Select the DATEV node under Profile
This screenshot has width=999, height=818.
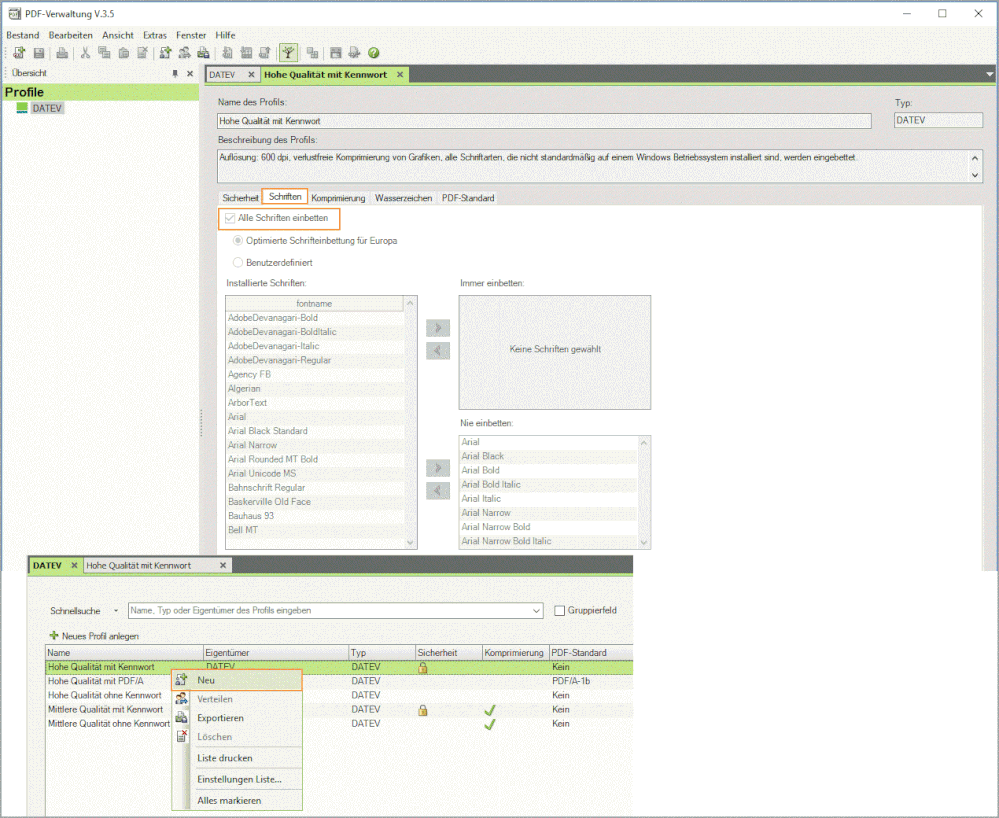coord(47,108)
